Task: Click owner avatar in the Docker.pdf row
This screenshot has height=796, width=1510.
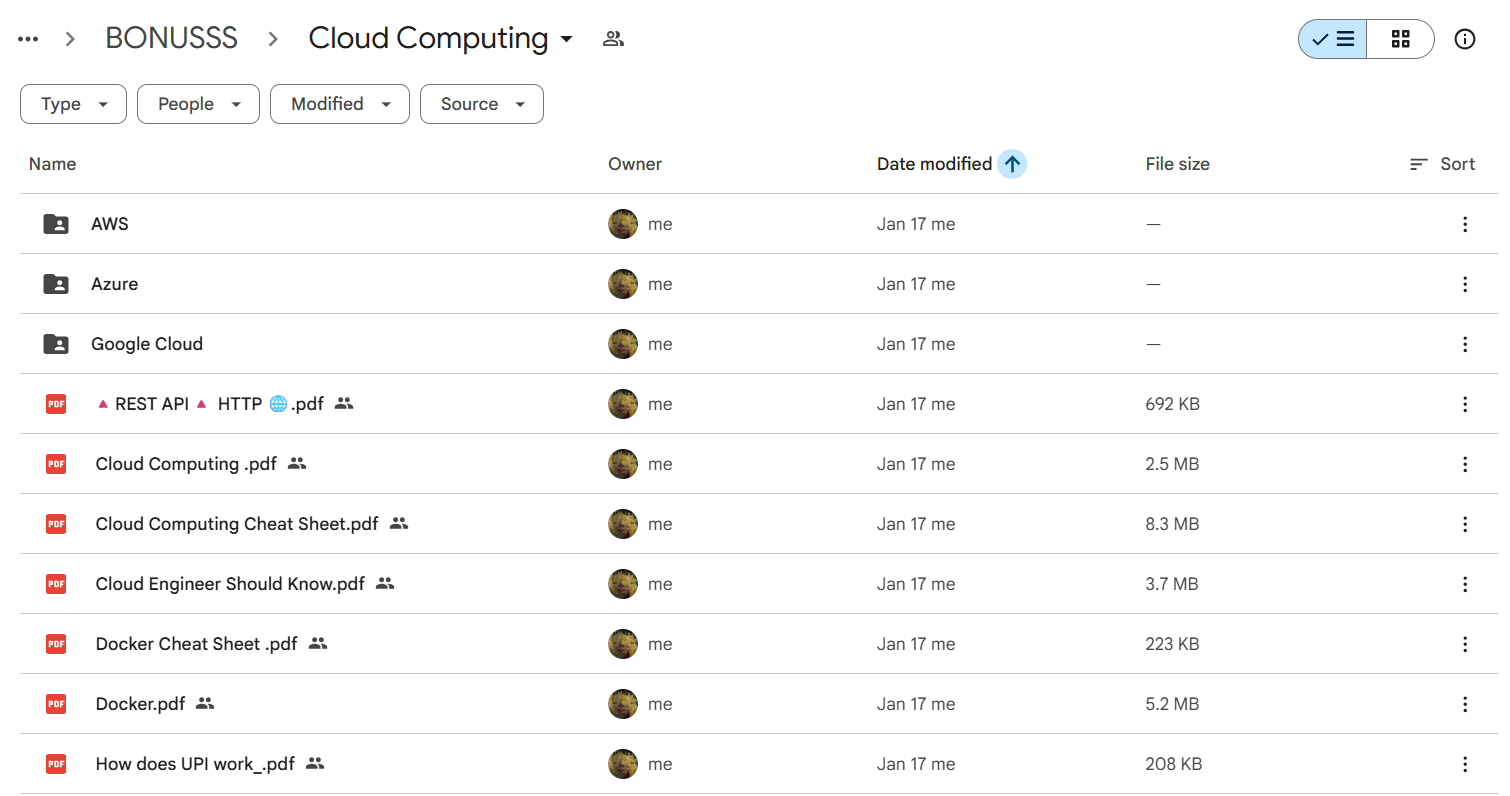Action: (623, 704)
